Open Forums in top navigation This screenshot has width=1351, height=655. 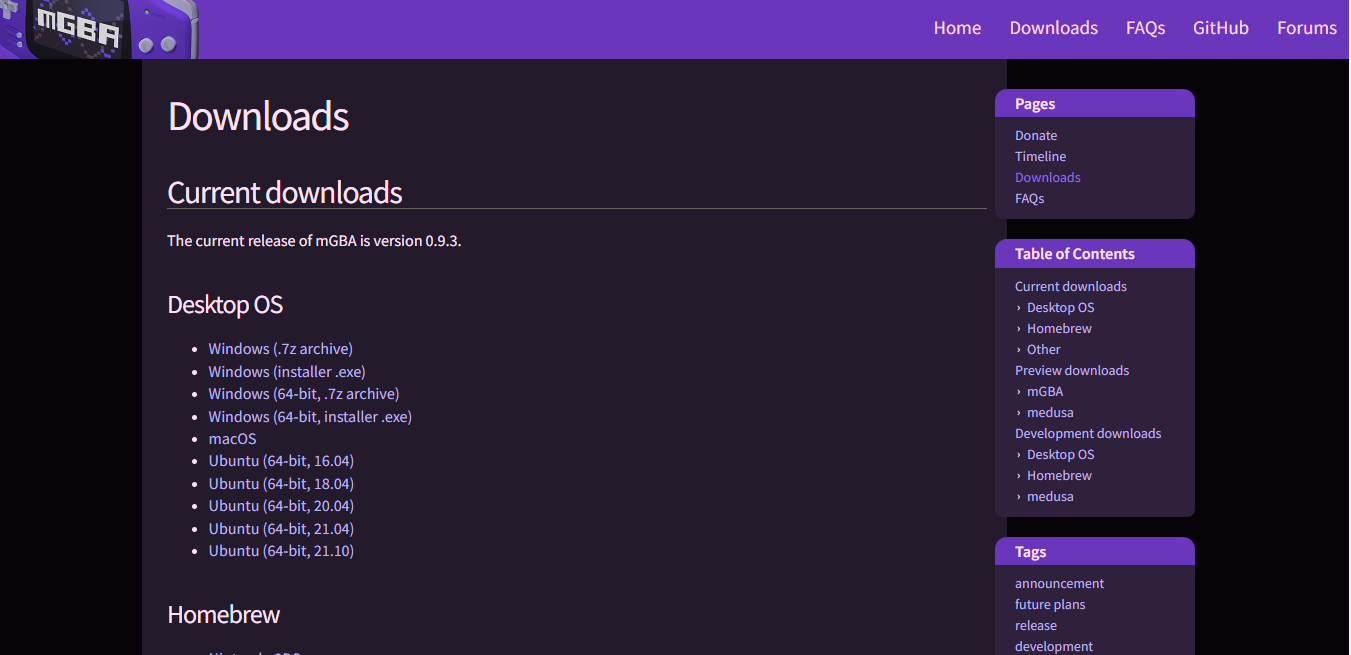[1306, 28]
